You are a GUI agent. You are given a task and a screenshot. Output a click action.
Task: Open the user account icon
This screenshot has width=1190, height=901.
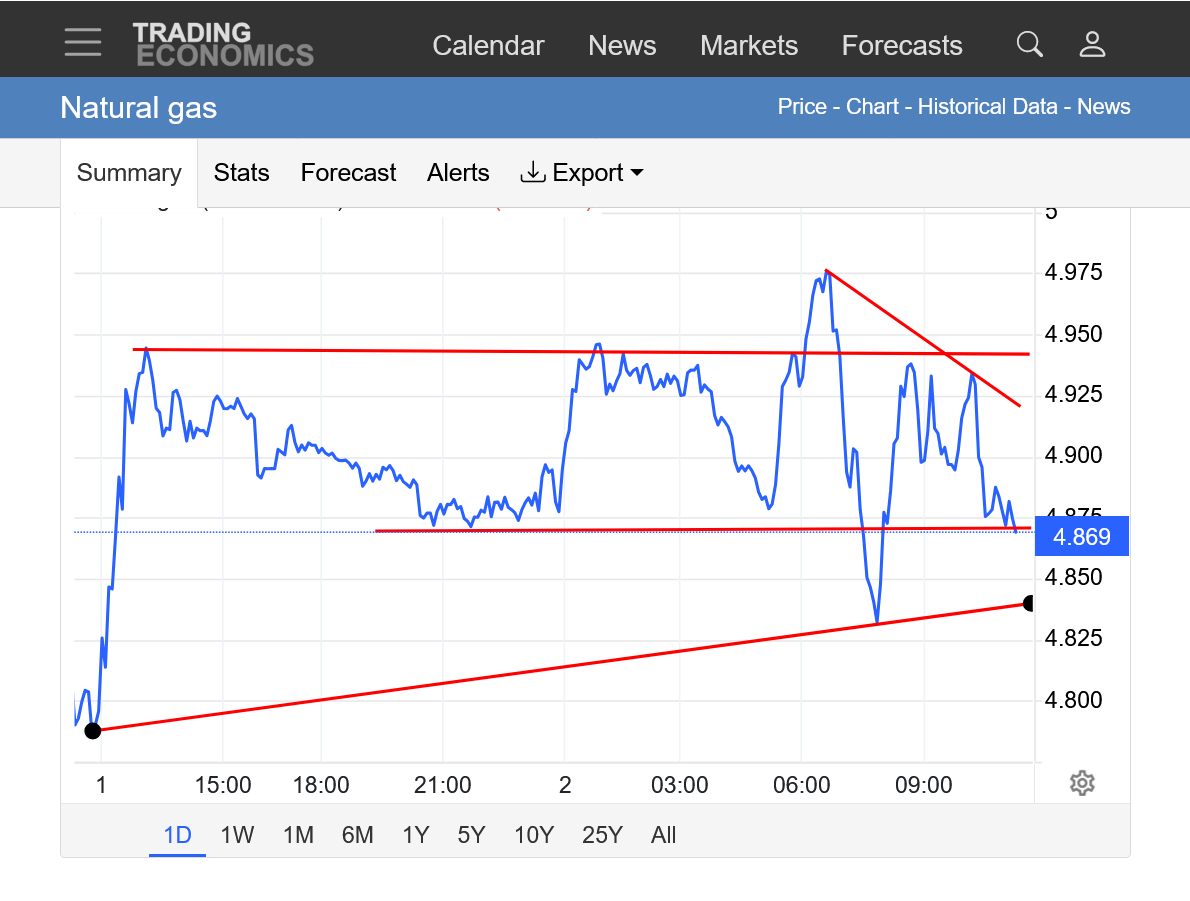pos(1092,44)
